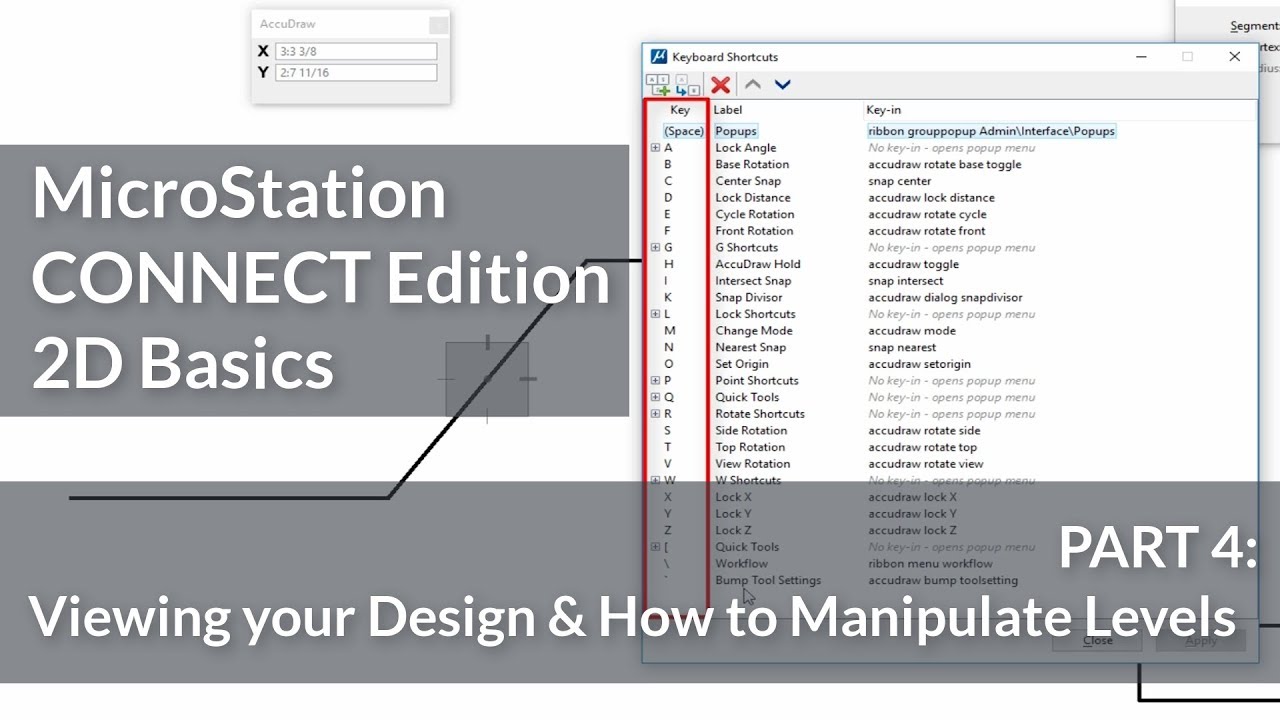Click the 'accudraw mode' key-in cell
The height and width of the screenshot is (720, 1280).
(912, 331)
